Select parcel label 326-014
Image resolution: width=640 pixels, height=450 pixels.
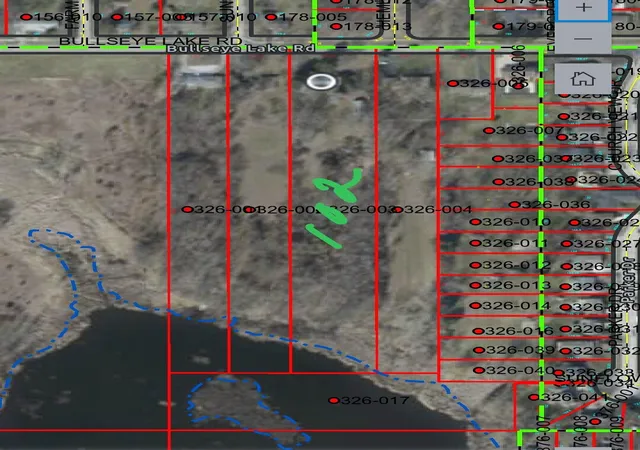[x=516, y=305]
